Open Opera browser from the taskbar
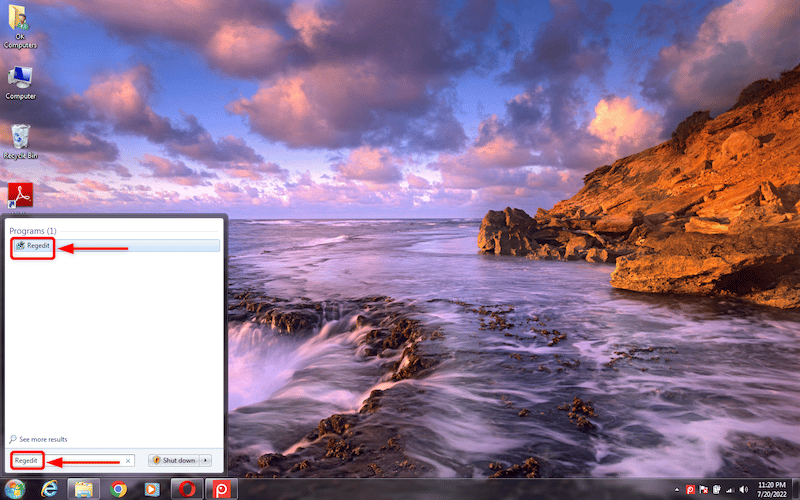Screen dimensions: 800x500 click(185, 489)
